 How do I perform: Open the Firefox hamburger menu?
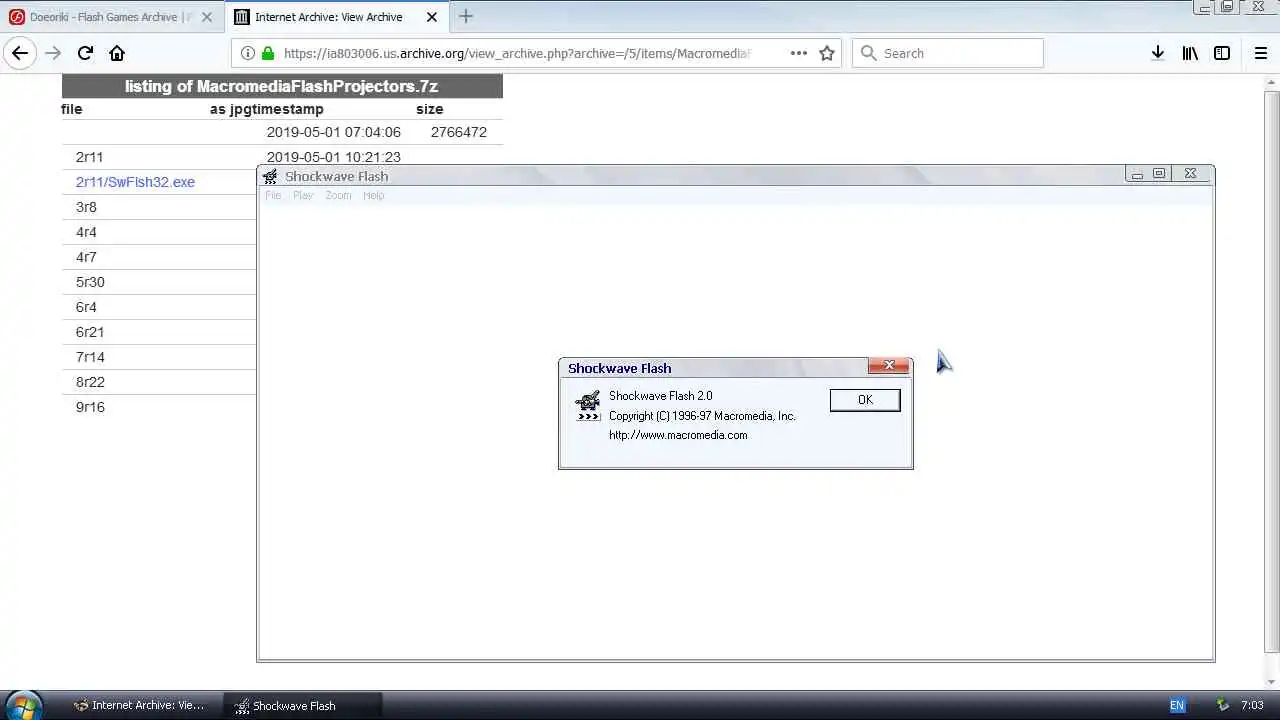click(1260, 53)
